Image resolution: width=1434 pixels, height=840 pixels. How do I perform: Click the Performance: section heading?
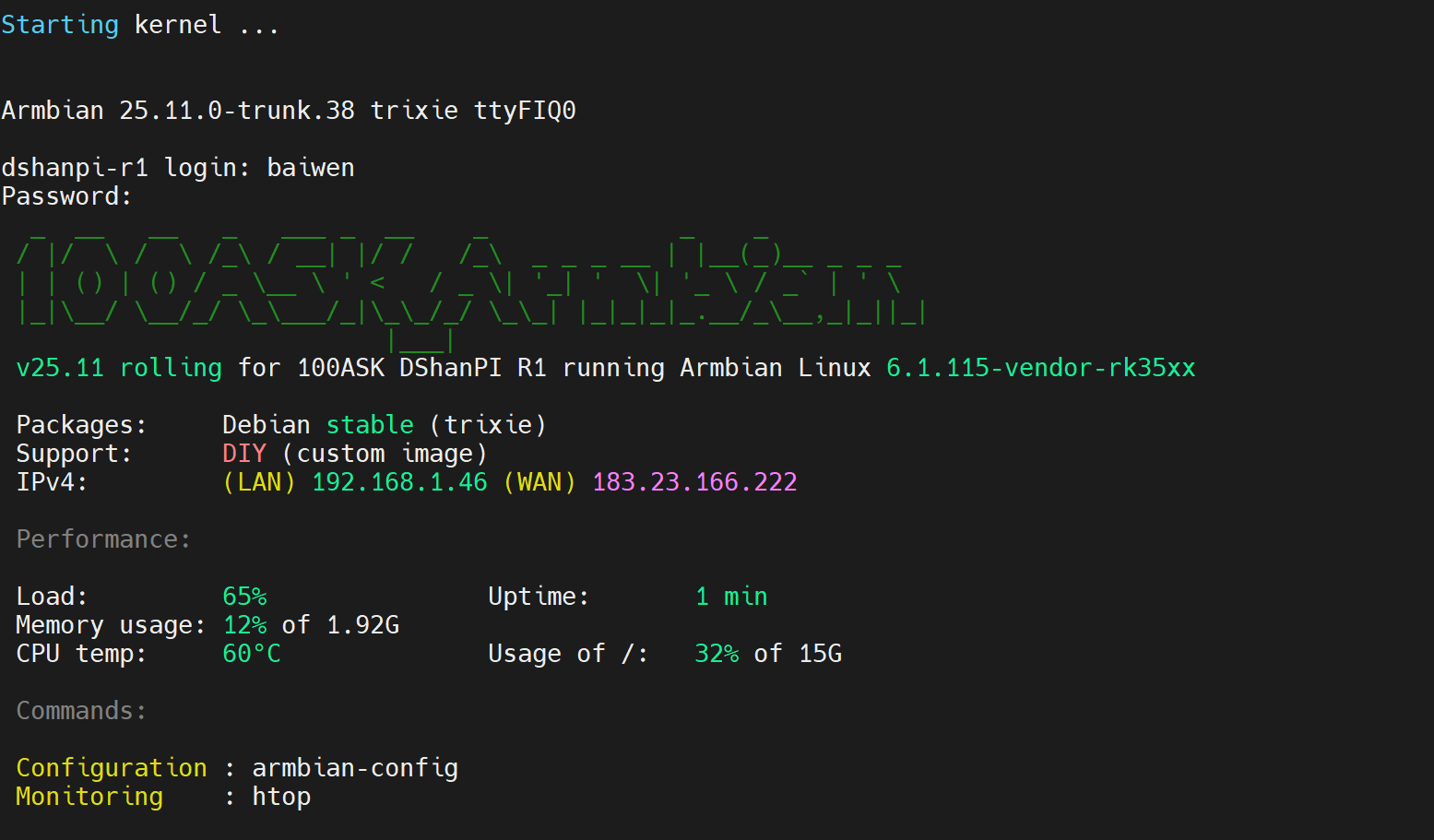coord(103,539)
